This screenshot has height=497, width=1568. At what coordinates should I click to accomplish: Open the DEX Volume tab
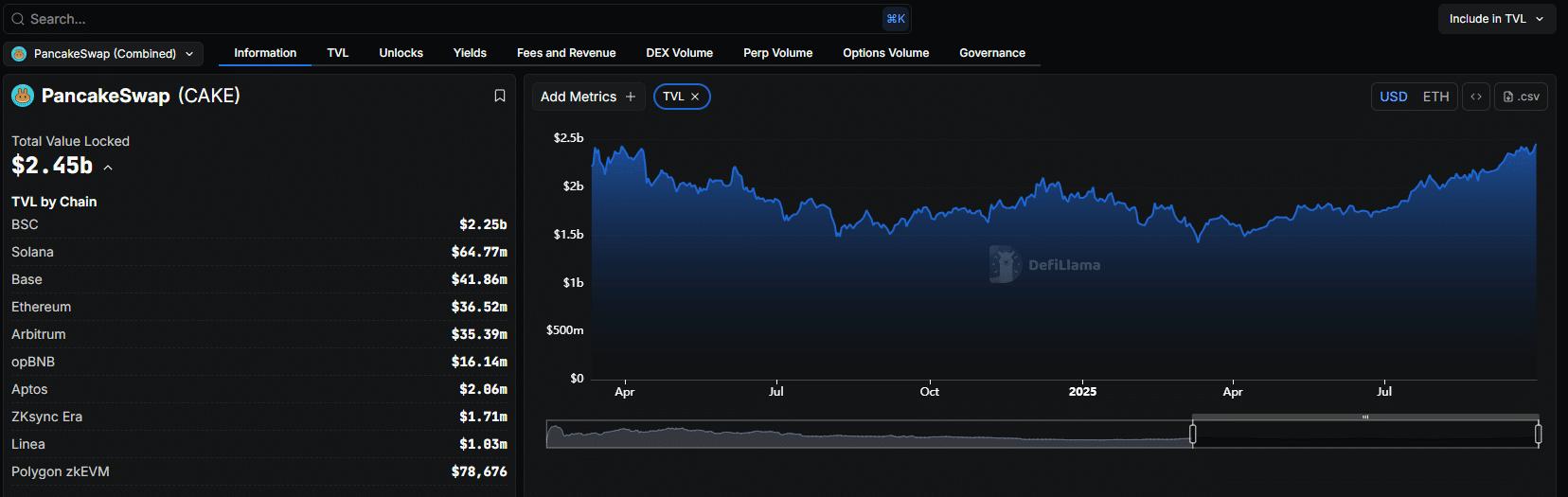(x=679, y=53)
